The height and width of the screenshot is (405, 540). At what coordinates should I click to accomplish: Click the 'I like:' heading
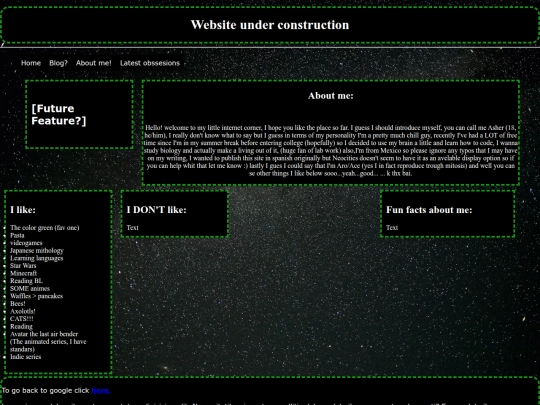coord(23,210)
